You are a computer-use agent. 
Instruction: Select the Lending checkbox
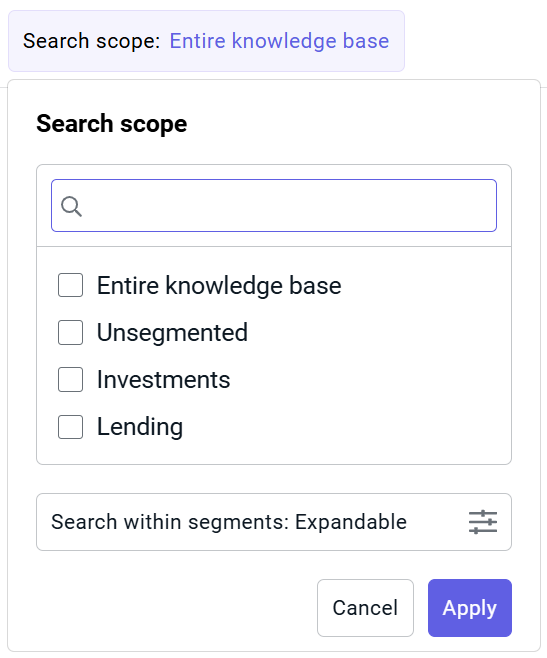click(x=70, y=427)
